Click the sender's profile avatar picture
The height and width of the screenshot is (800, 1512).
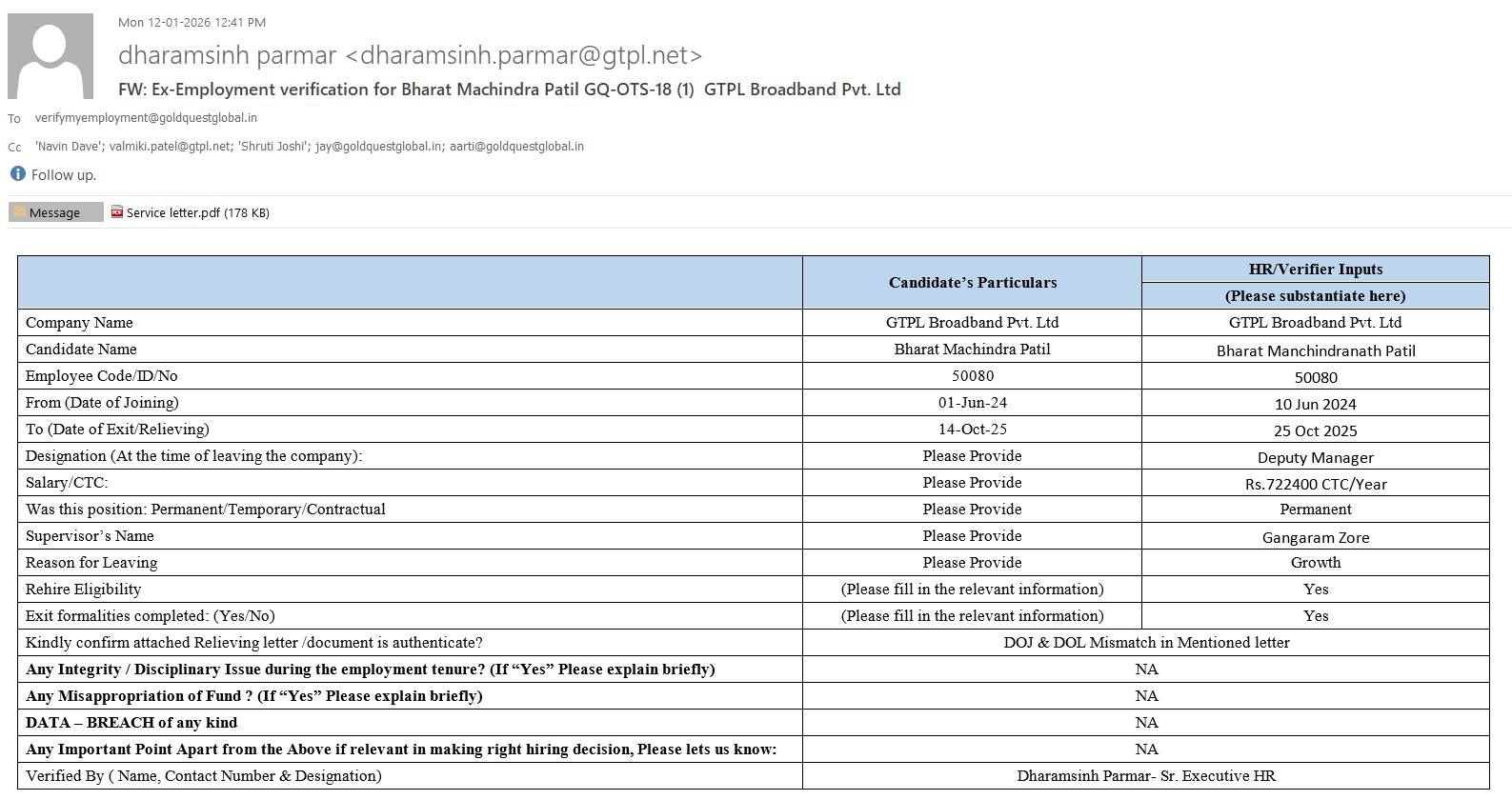tap(50, 56)
